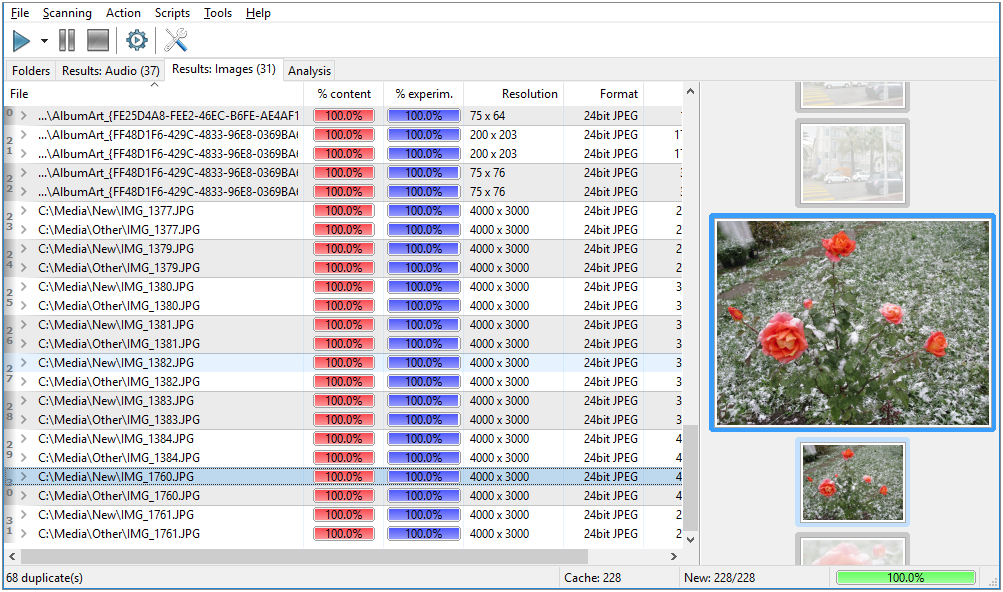Click the green 100.0% progress bar

point(905,578)
